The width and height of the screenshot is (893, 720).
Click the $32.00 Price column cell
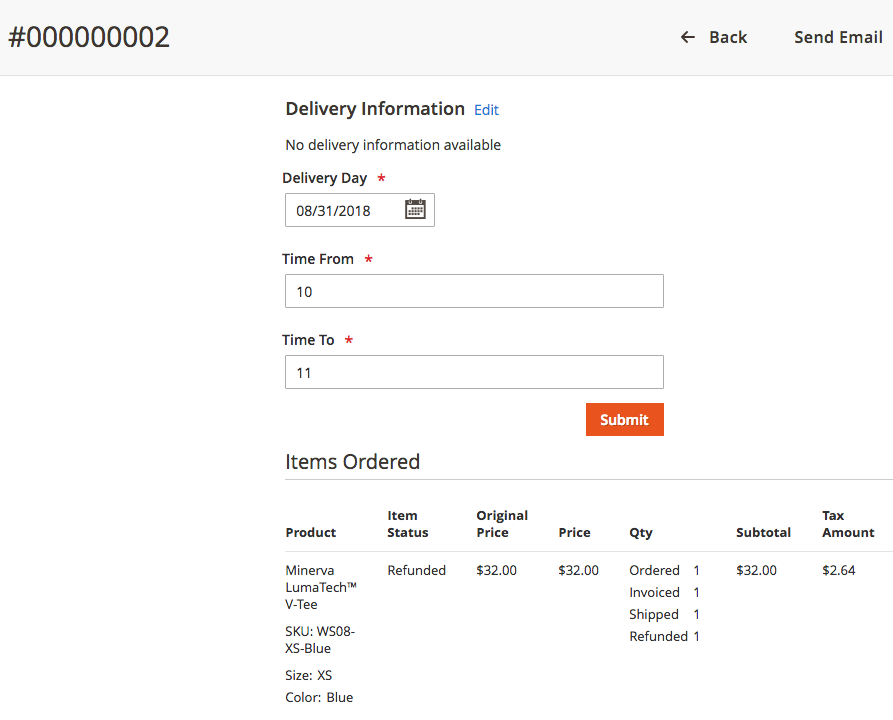point(579,570)
